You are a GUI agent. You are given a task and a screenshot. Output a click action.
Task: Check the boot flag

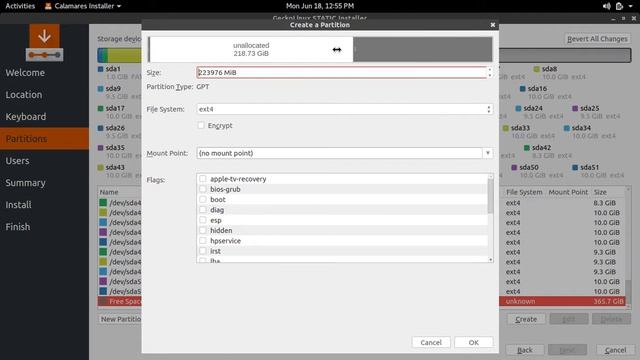(x=203, y=199)
